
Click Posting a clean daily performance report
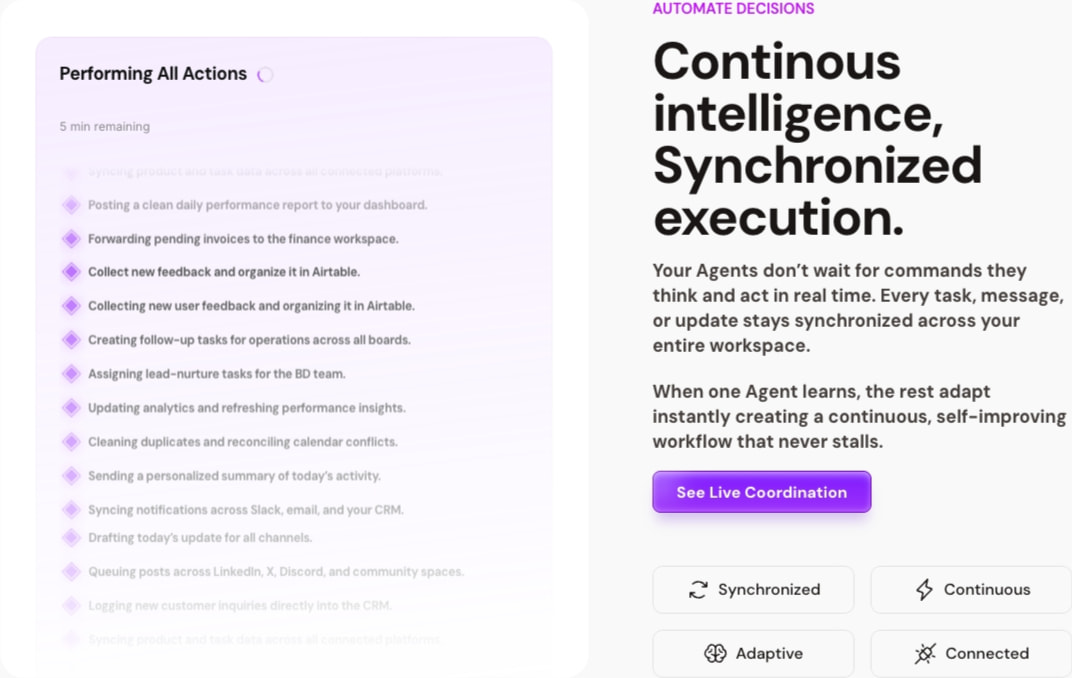pos(257,205)
